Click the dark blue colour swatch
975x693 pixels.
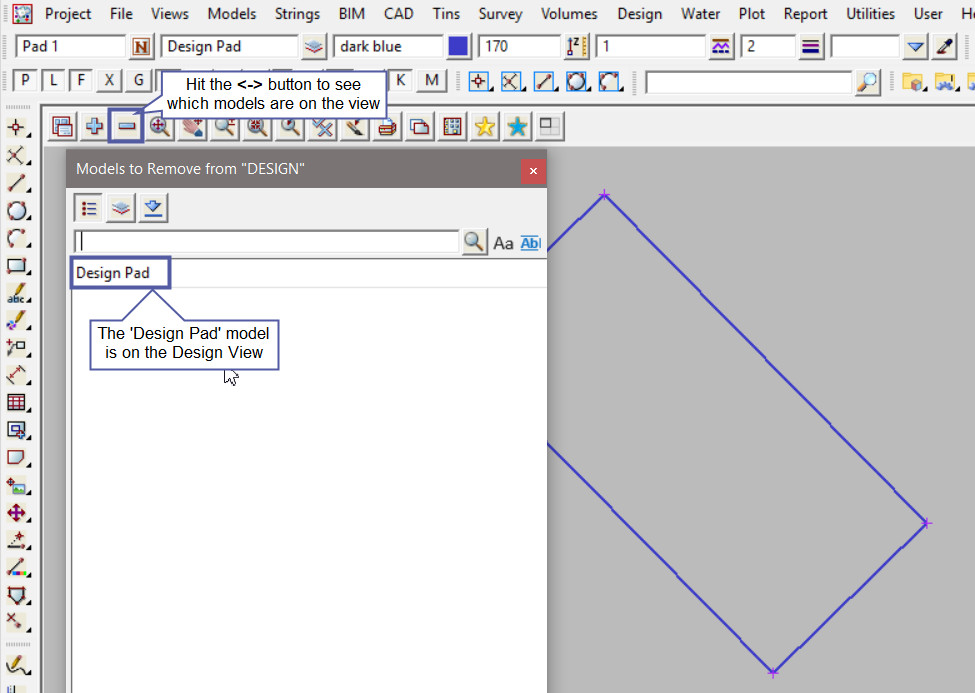click(458, 47)
